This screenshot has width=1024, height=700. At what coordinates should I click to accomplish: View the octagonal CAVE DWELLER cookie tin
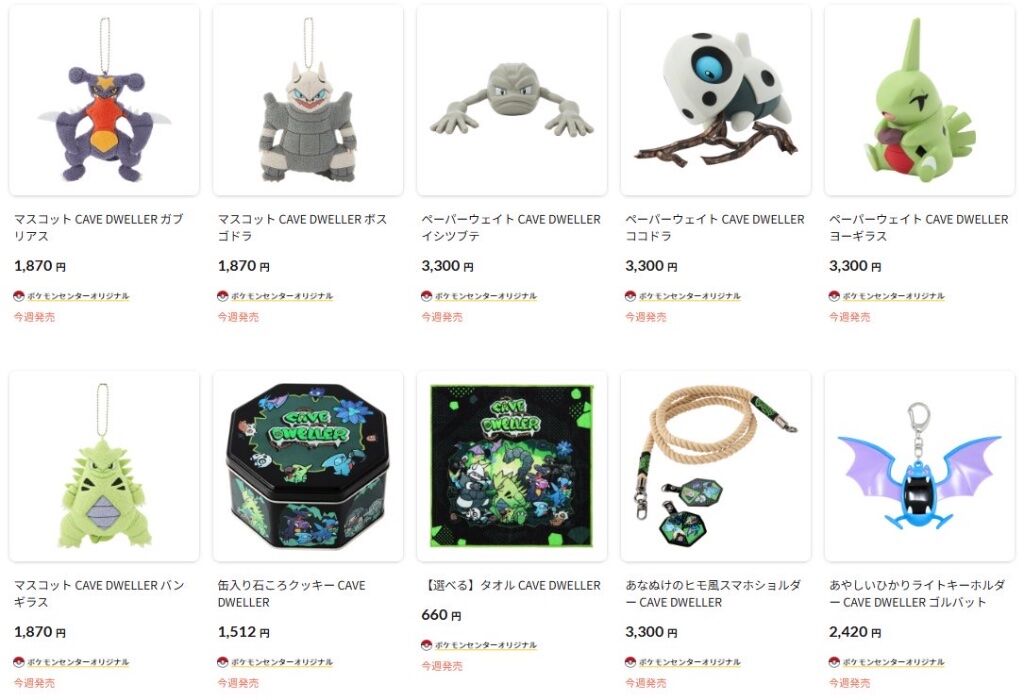click(308, 466)
